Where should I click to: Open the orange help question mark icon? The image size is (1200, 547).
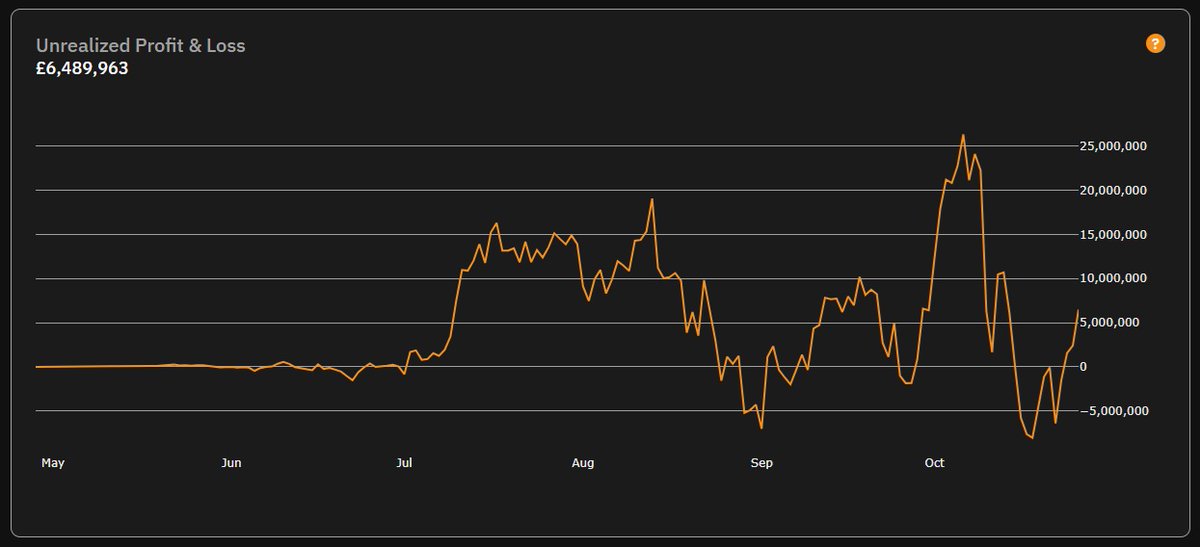[1155, 43]
